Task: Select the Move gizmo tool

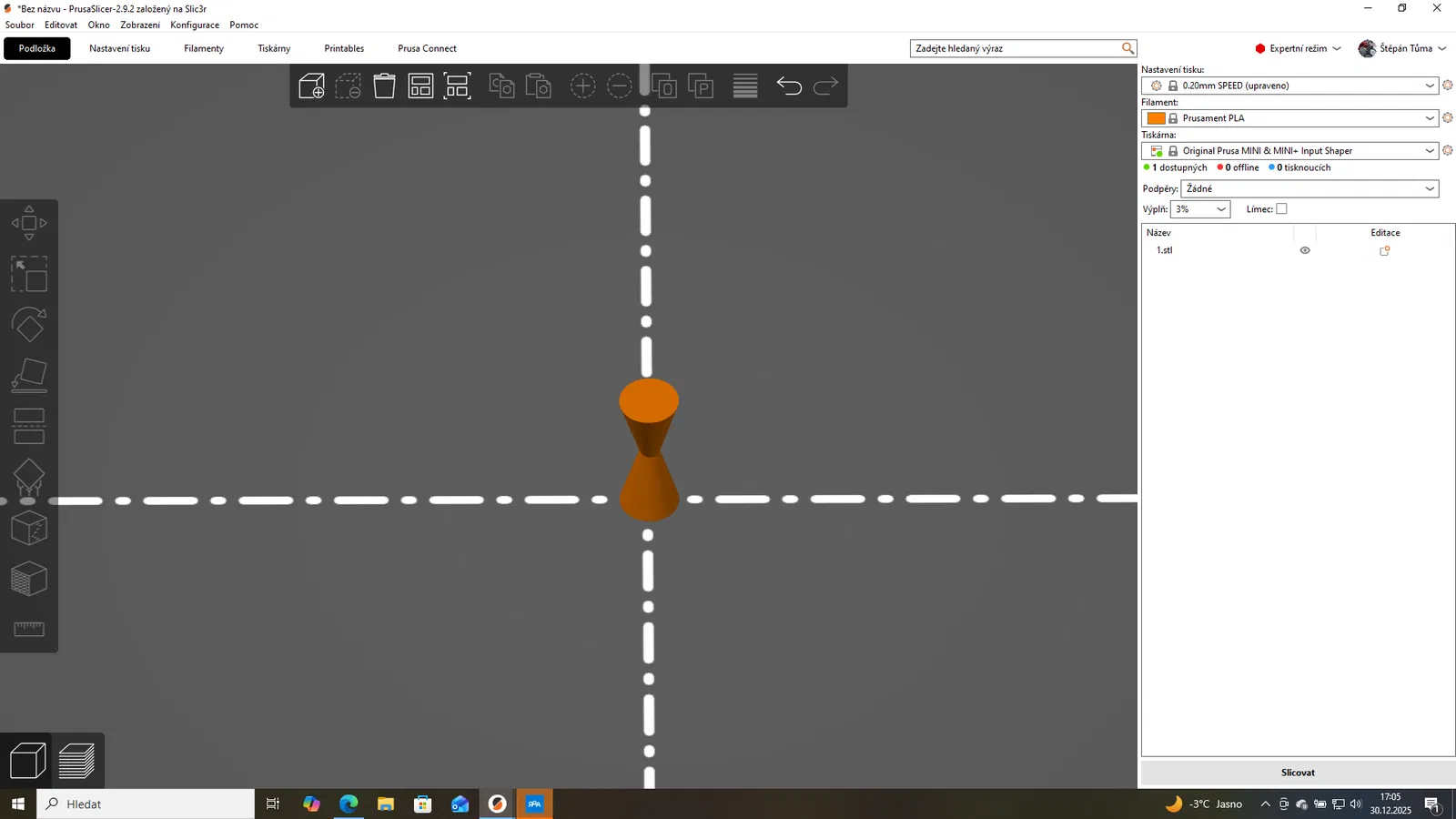Action: click(x=29, y=223)
